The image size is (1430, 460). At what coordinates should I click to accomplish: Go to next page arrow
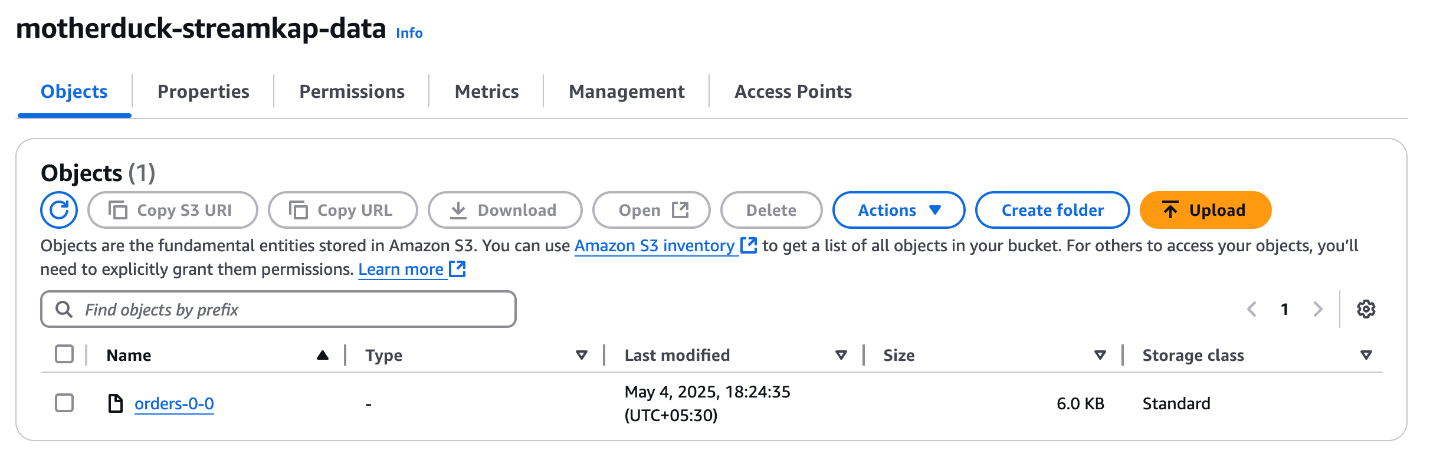[x=1318, y=309]
